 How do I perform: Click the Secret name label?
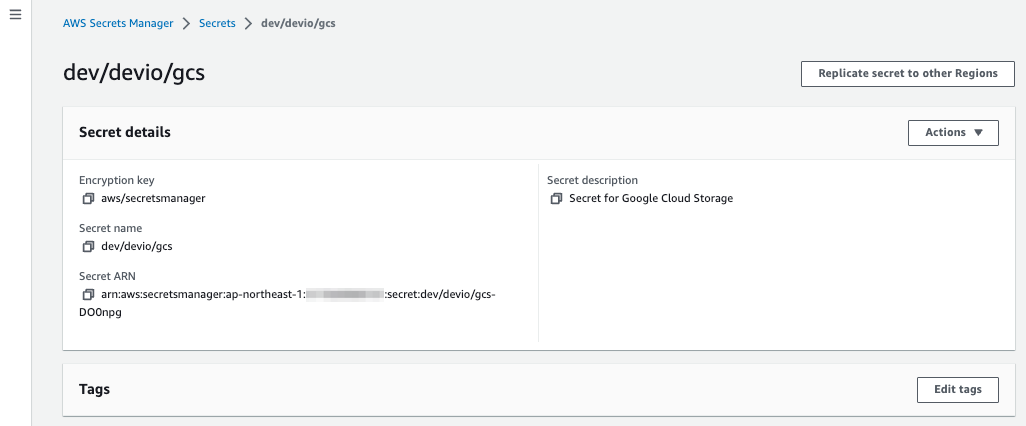111,228
